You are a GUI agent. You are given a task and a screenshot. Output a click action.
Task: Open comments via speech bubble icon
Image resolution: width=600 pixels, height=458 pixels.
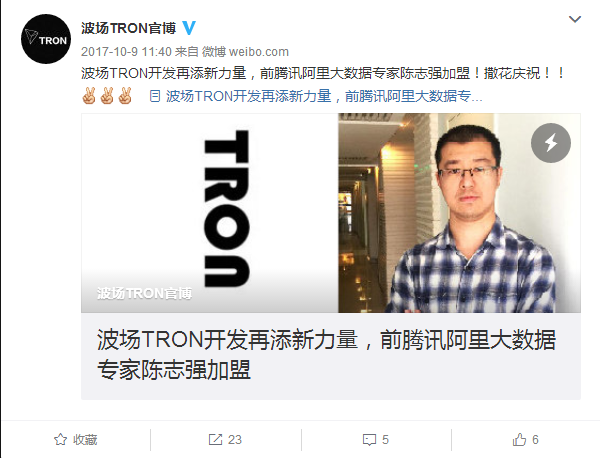pyautogui.click(x=369, y=440)
